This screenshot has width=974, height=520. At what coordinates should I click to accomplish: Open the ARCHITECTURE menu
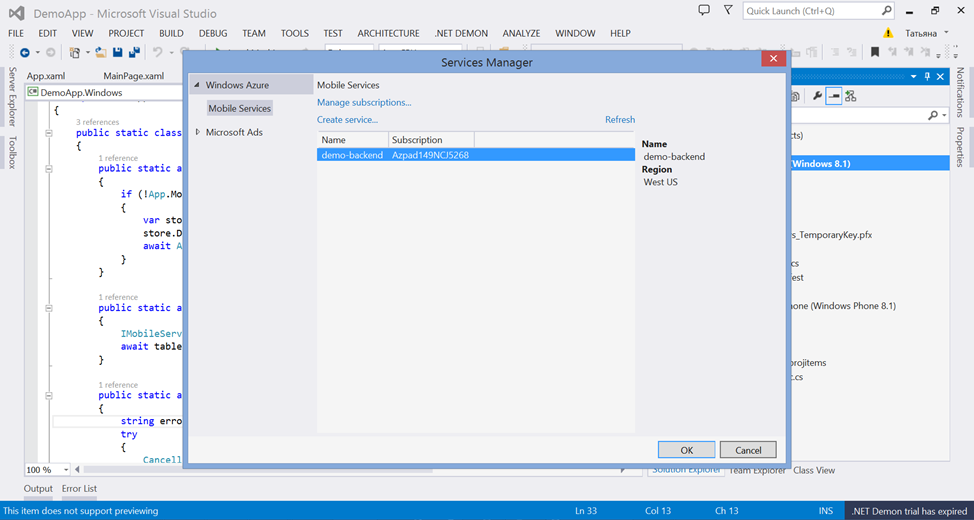click(x=388, y=34)
